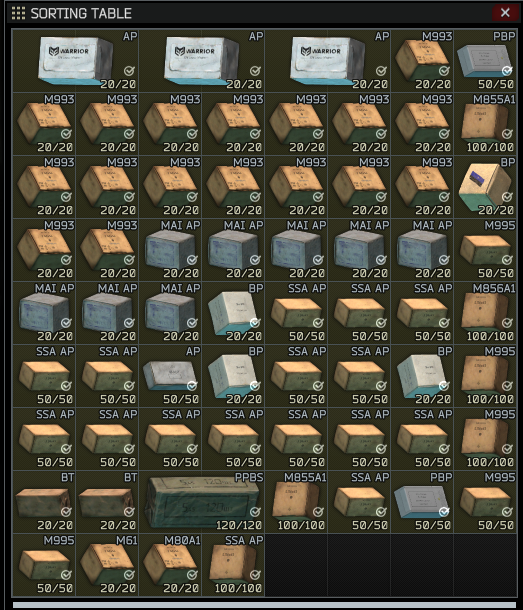523x610 pixels.
Task: Select the M993 box left of the first MAI AP
Action: coord(107,250)
